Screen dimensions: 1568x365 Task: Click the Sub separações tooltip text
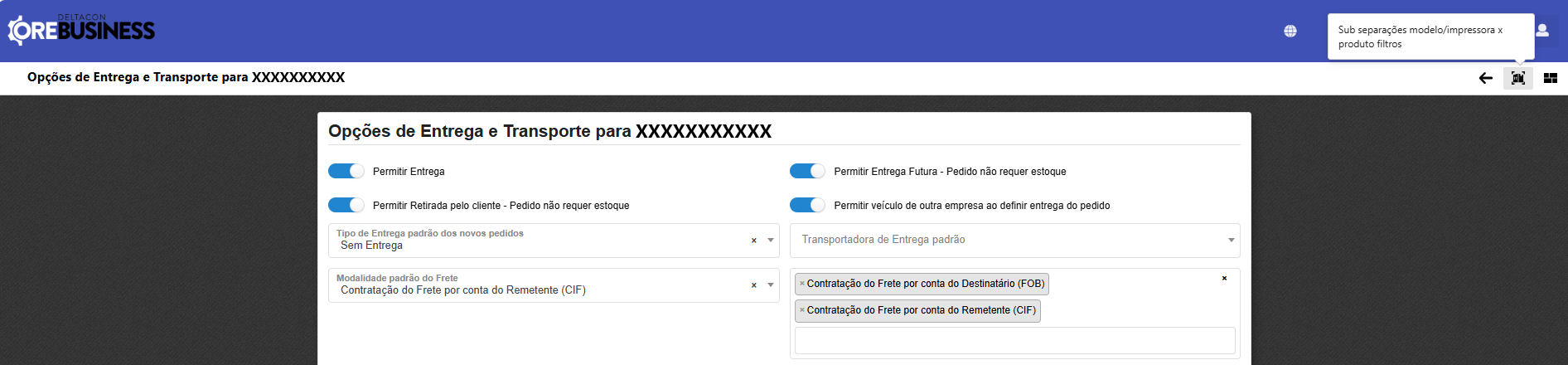point(1420,36)
